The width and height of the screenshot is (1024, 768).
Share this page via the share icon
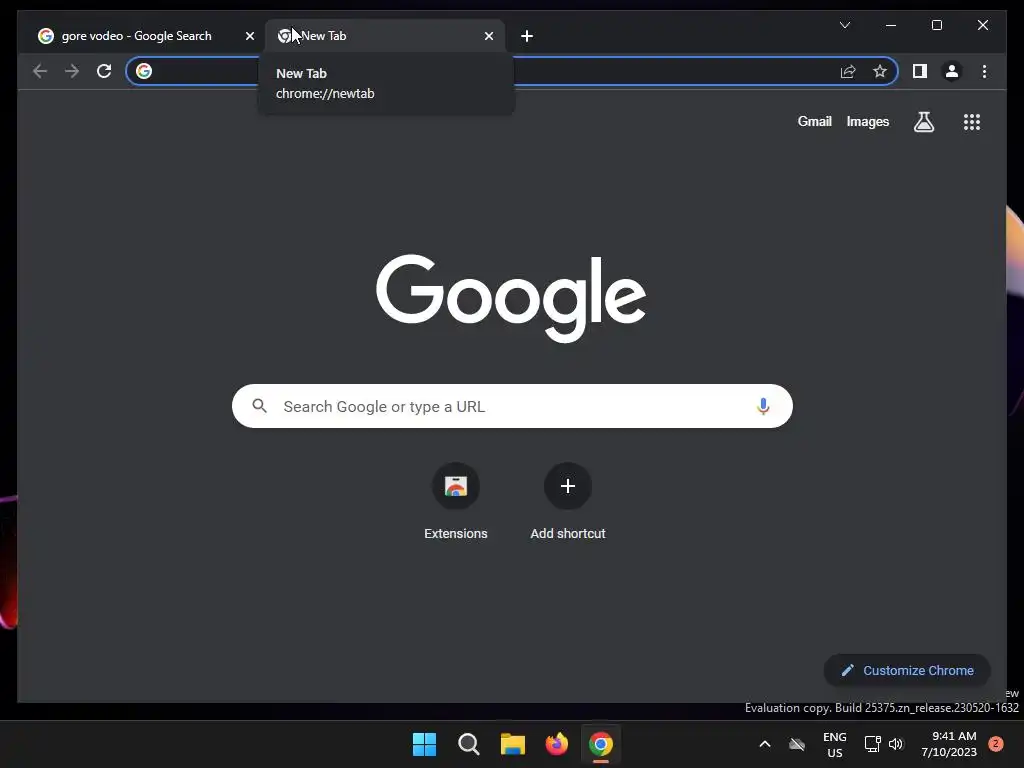[848, 71]
